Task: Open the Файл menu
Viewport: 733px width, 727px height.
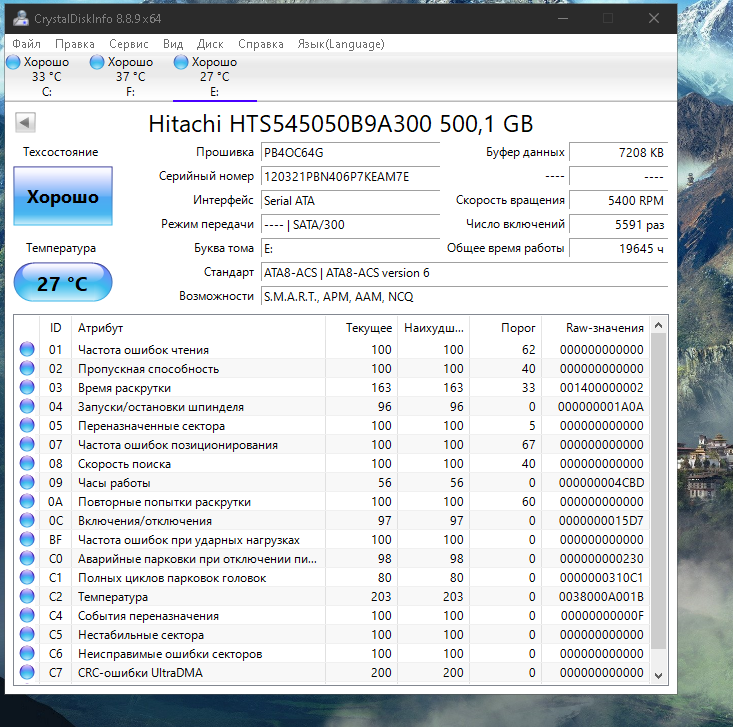Action: (x=27, y=44)
